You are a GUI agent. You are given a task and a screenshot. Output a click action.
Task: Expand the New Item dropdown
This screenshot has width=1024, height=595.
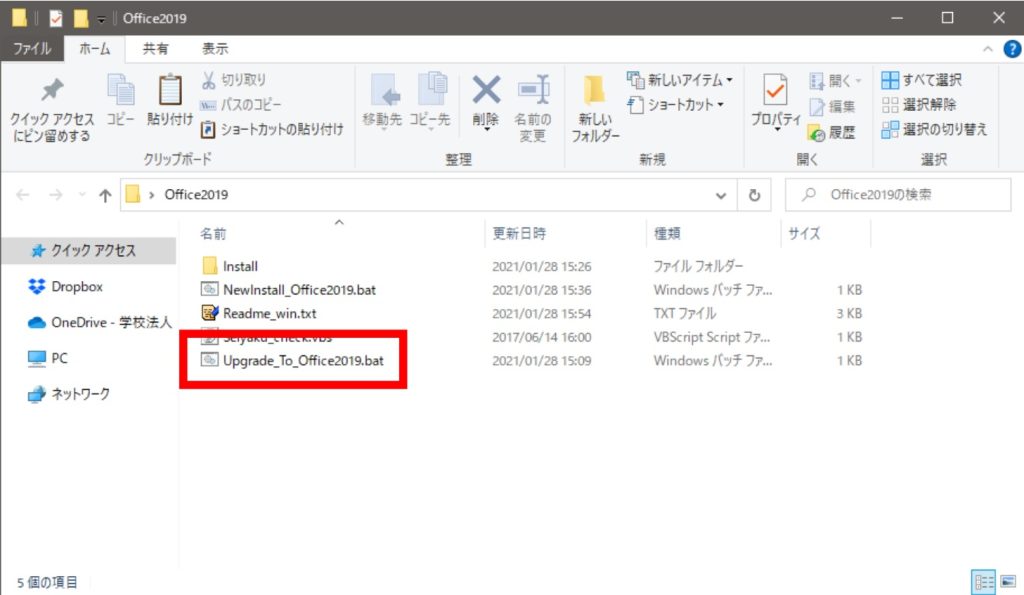pos(729,80)
